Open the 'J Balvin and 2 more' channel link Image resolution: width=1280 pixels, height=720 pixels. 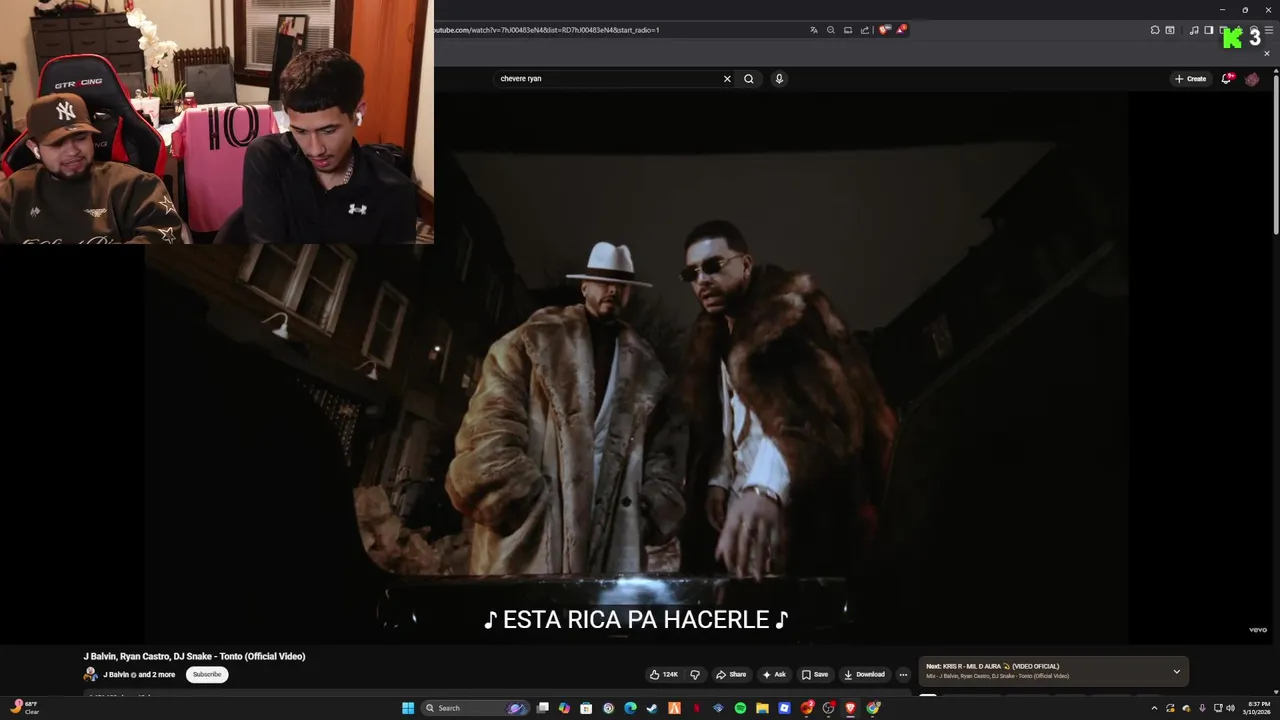point(139,674)
